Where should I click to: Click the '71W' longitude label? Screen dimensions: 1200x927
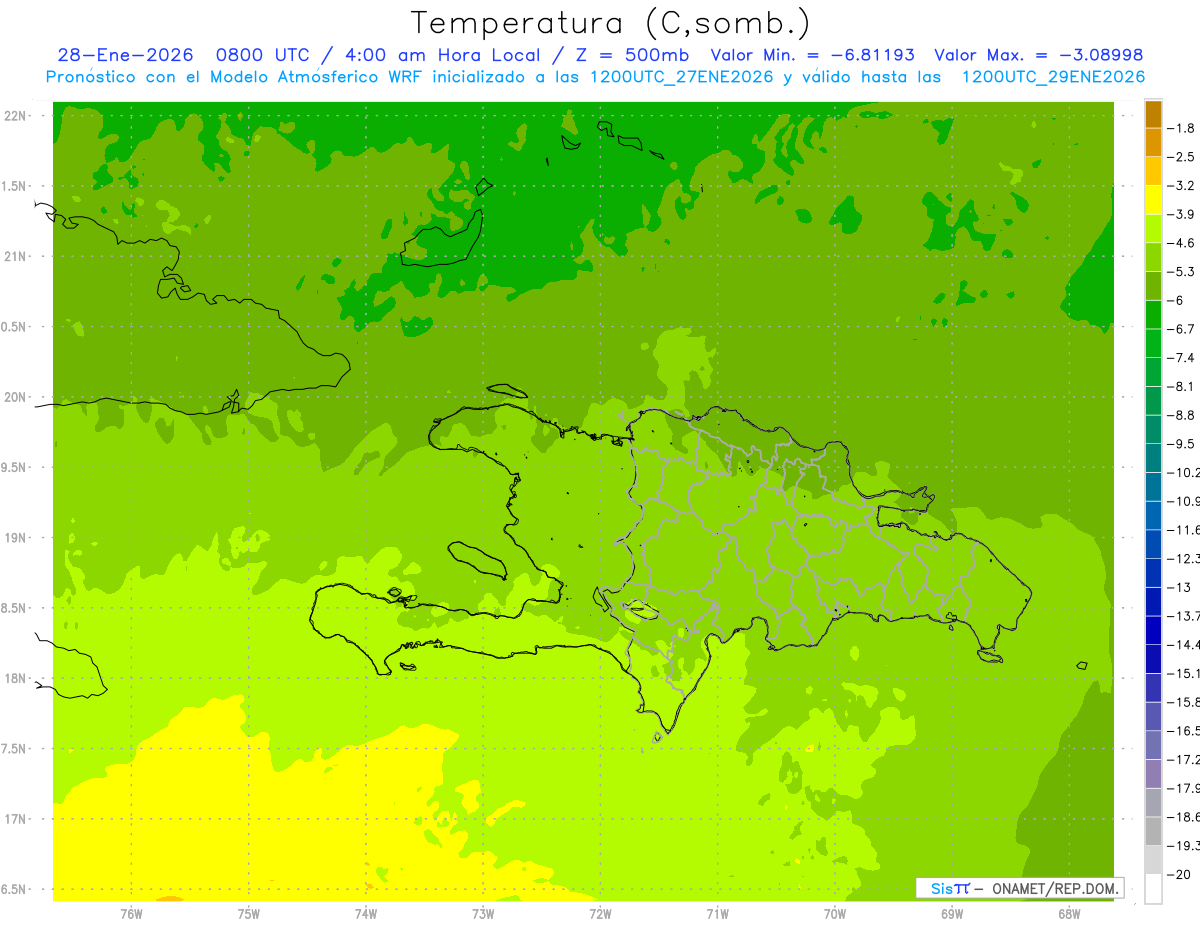pyautogui.click(x=717, y=914)
